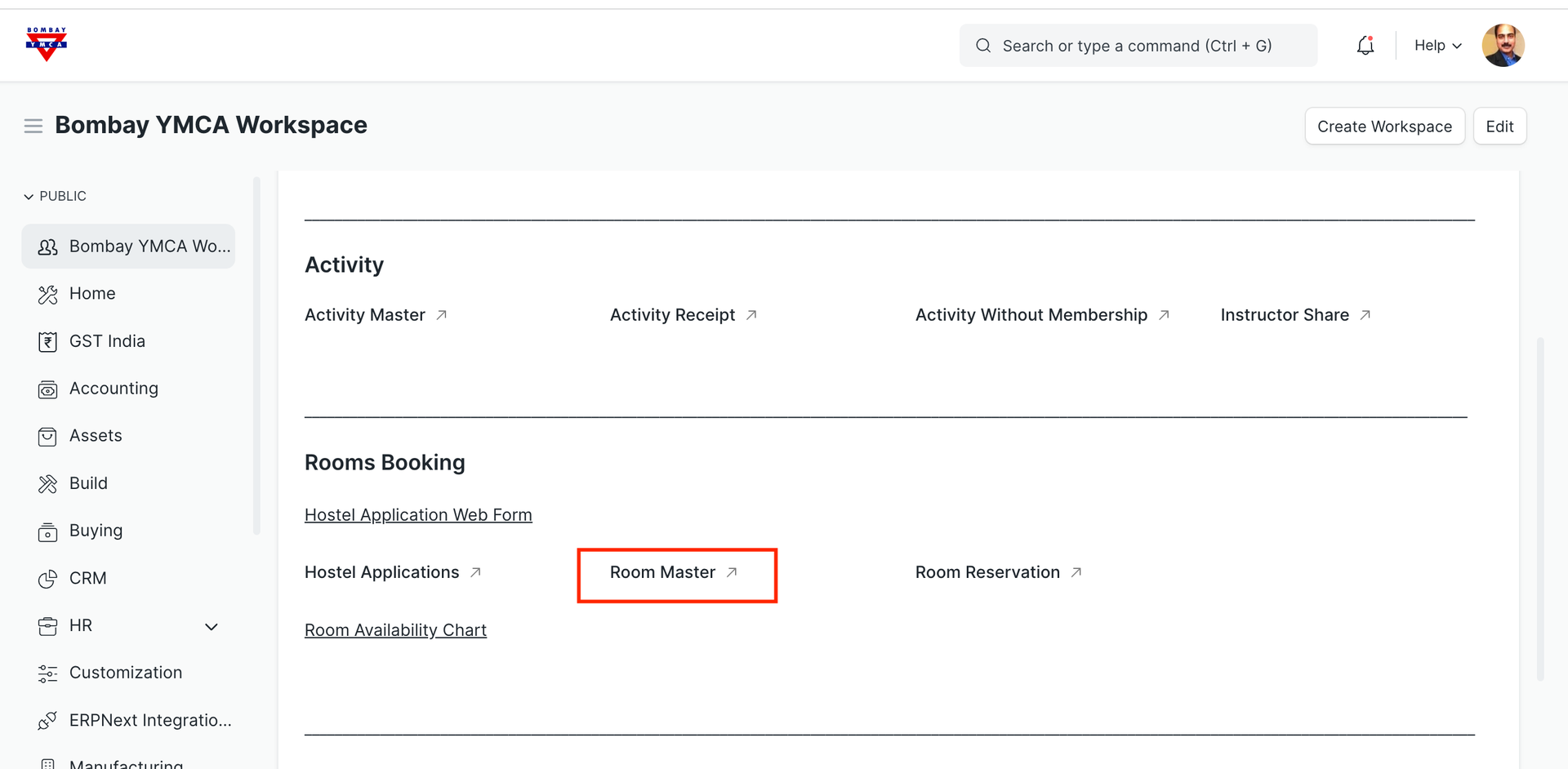
Task: Click the Edit workspace button
Action: 1499,127
